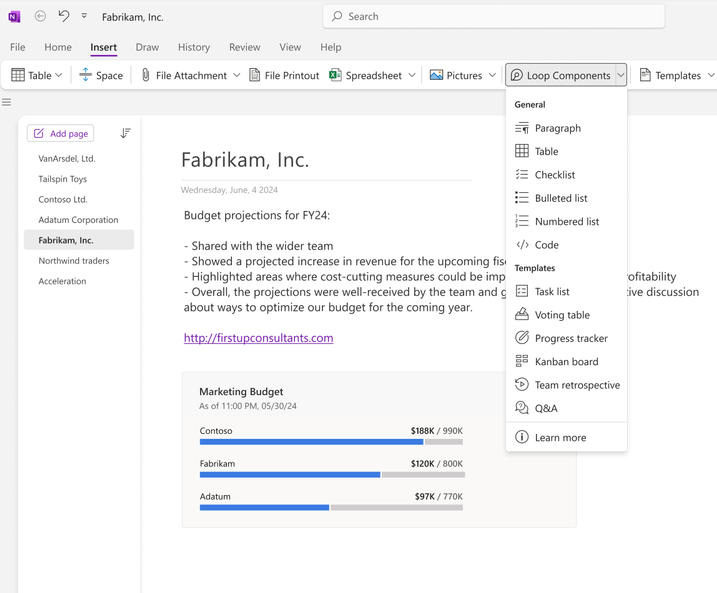
Task: Expand the Pictures dropdown chevron
Action: [x=492, y=75]
